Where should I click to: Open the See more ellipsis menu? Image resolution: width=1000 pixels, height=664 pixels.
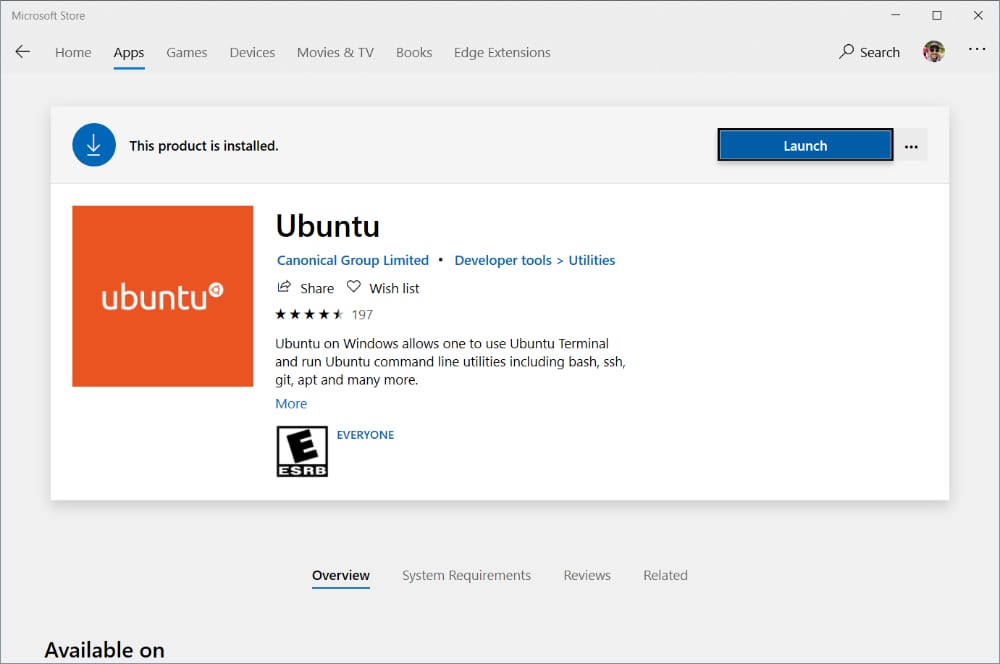coord(976,51)
